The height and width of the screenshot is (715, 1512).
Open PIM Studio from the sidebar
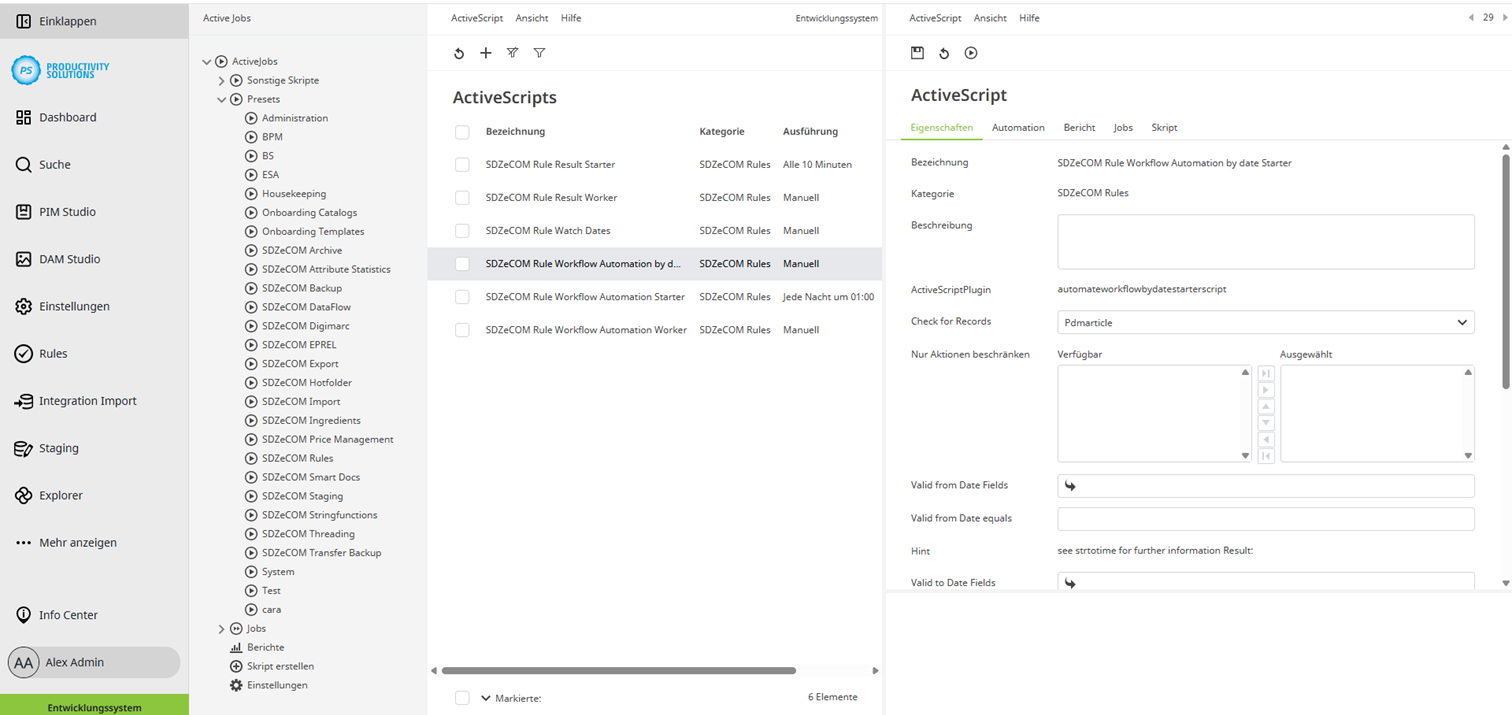point(70,211)
